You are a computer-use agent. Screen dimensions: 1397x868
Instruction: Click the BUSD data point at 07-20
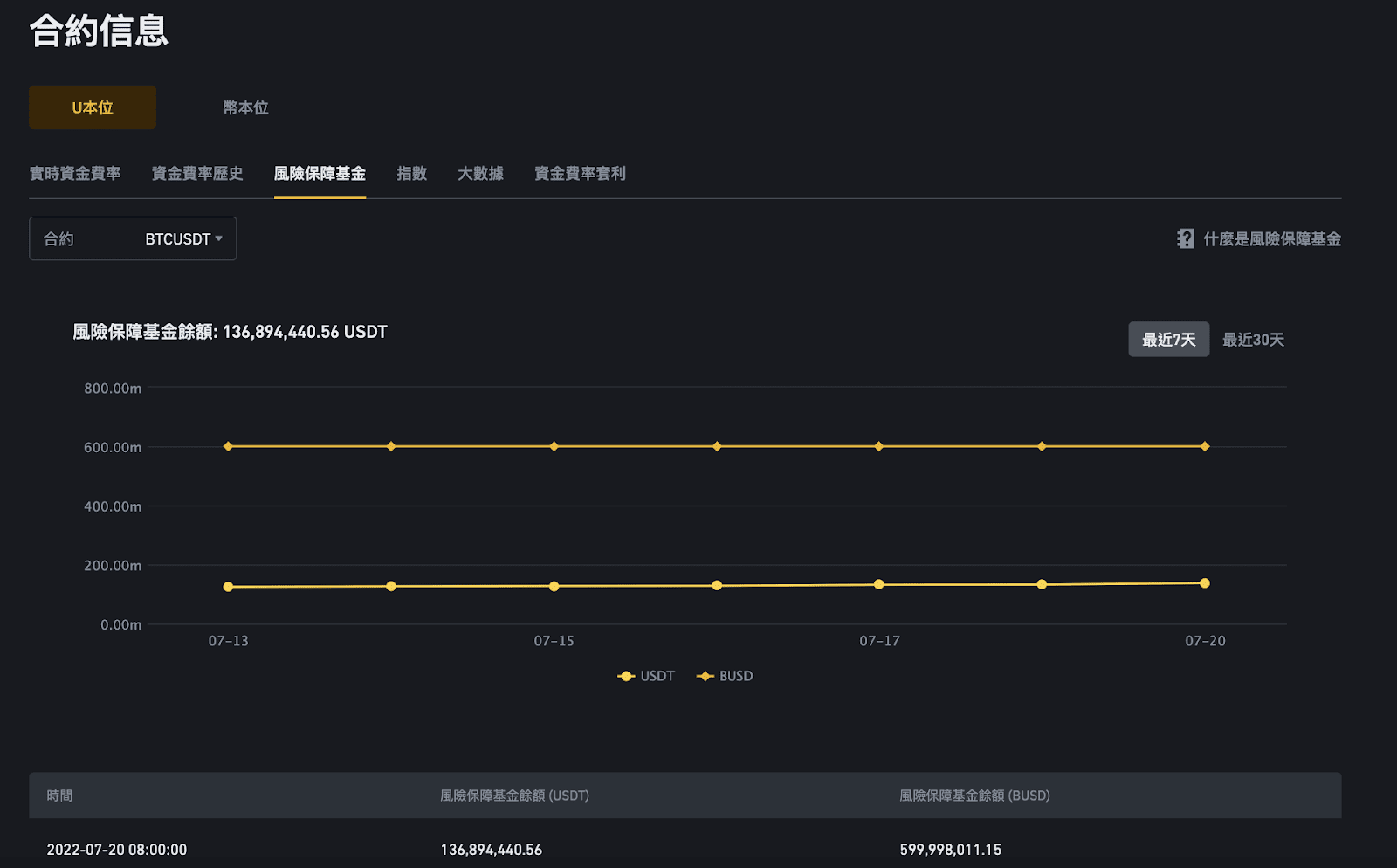(1204, 446)
